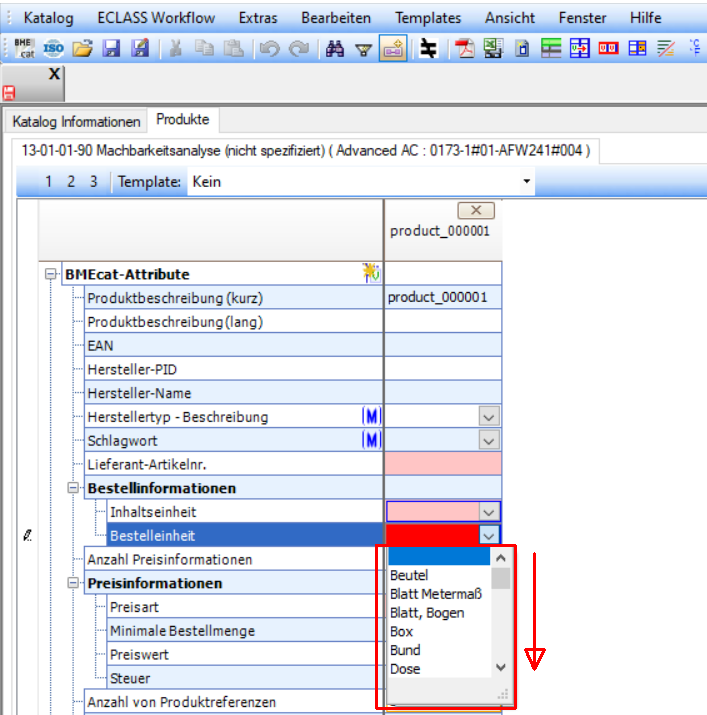The height and width of the screenshot is (715, 707).
Task: Toggle the highlighted add-property toolbar icon
Action: [x=393, y=48]
